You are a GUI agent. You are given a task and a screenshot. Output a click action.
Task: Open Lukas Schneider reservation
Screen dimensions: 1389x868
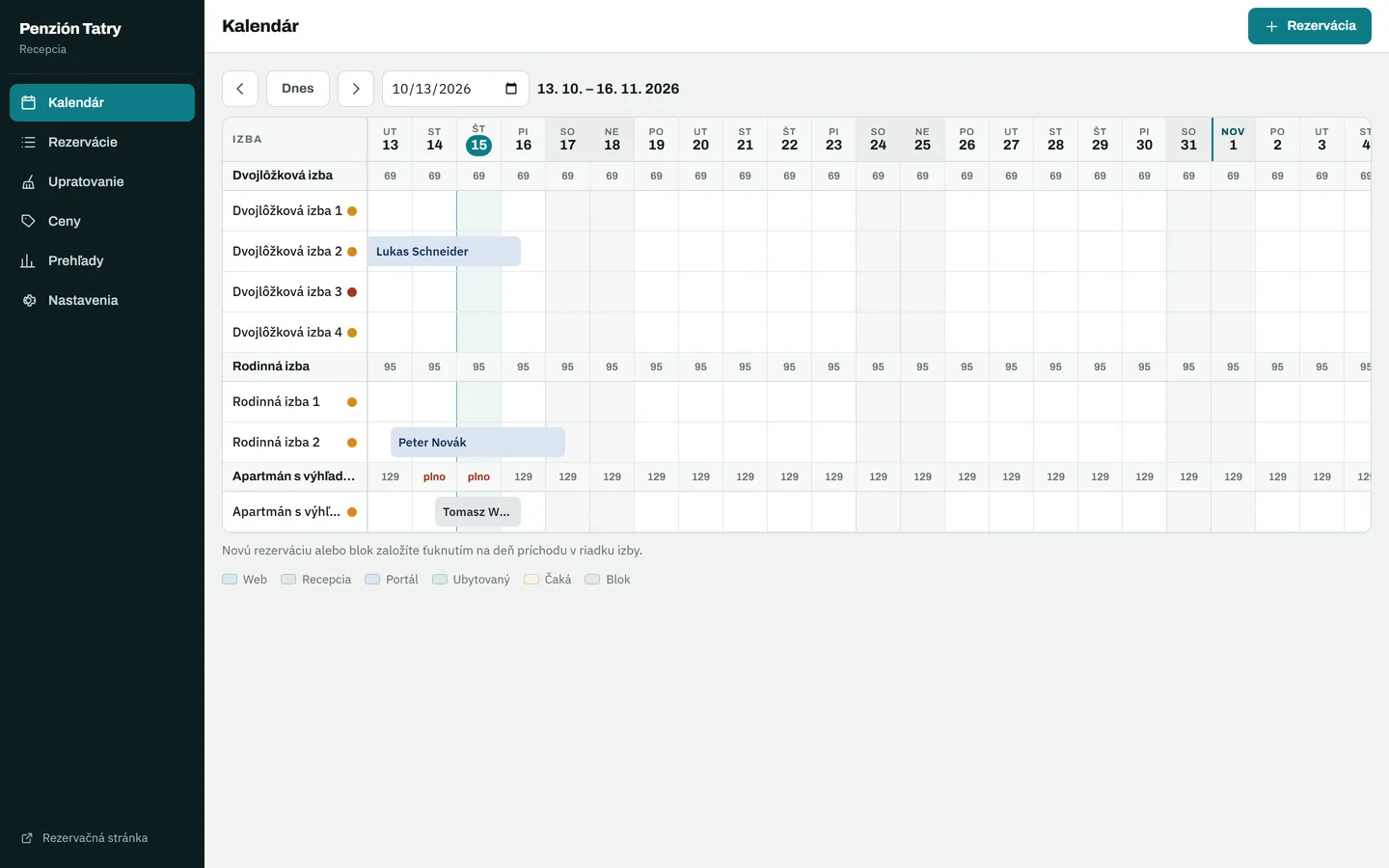click(444, 252)
